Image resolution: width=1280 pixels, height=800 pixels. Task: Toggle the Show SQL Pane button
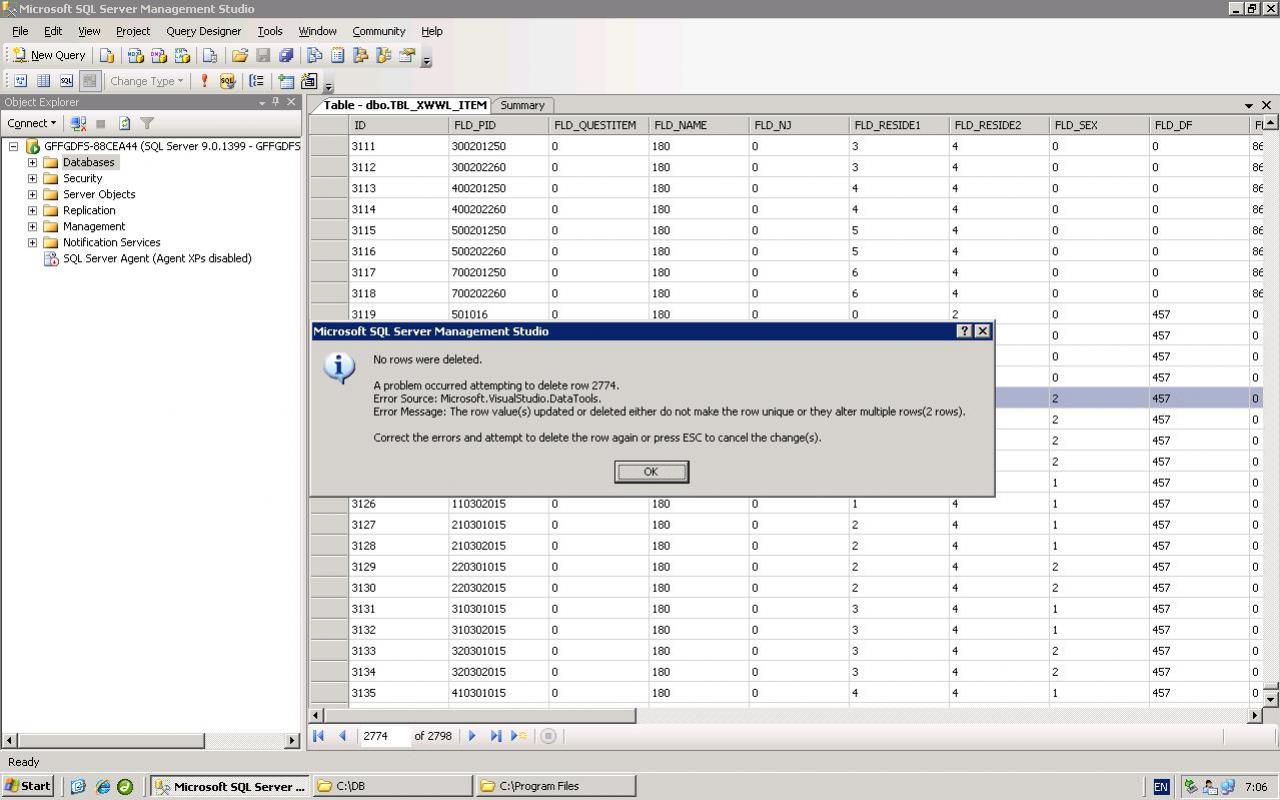tap(66, 81)
